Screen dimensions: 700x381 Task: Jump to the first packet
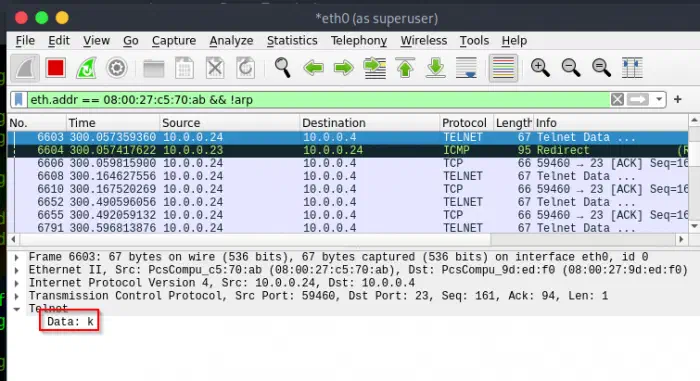pyautogui.click(x=405, y=68)
